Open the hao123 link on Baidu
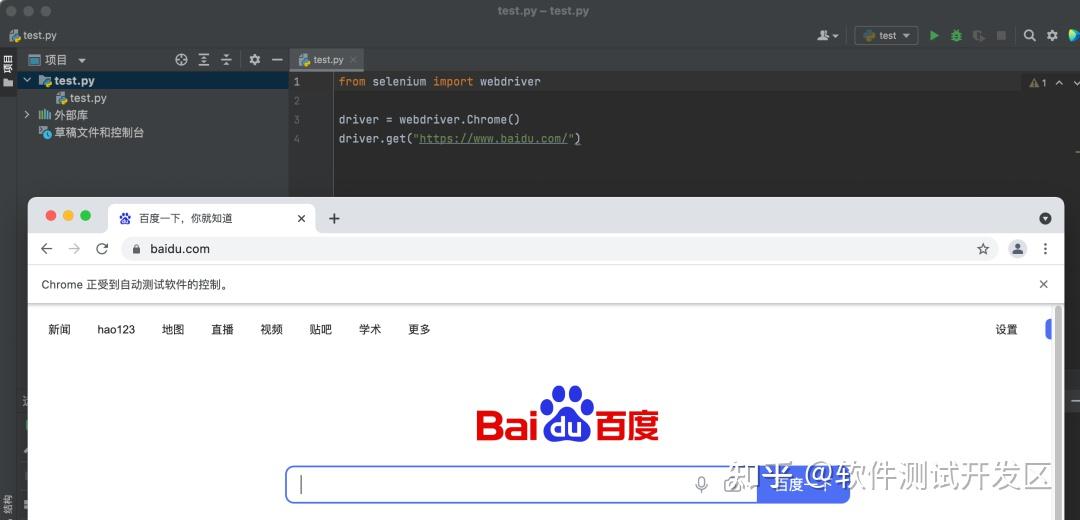The width and height of the screenshot is (1080, 520). (116, 329)
